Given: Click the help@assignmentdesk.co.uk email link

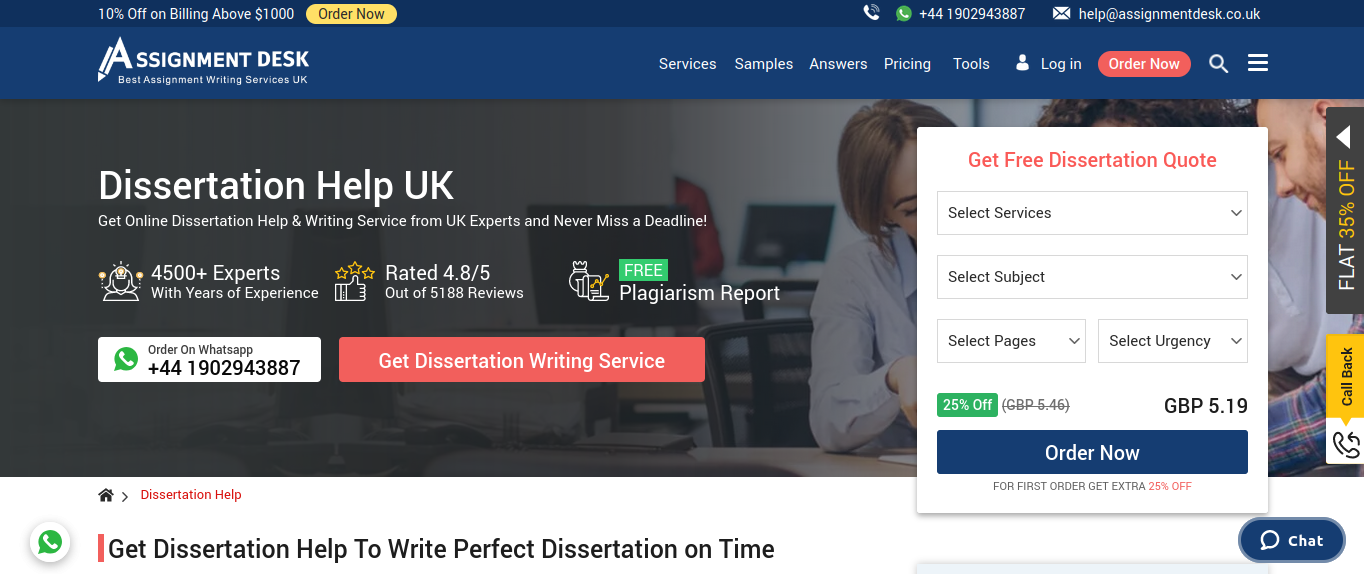Looking at the screenshot, I should pyautogui.click(x=1169, y=14).
